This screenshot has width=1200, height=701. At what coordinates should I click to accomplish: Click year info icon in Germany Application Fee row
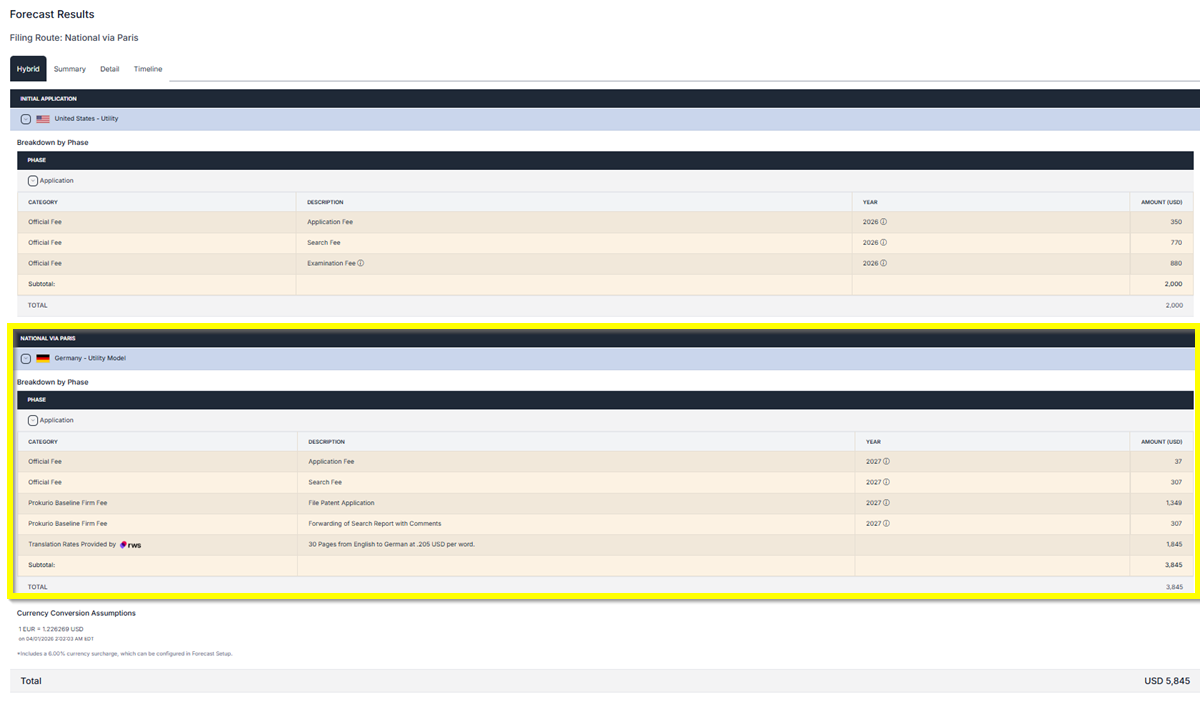click(x=886, y=462)
